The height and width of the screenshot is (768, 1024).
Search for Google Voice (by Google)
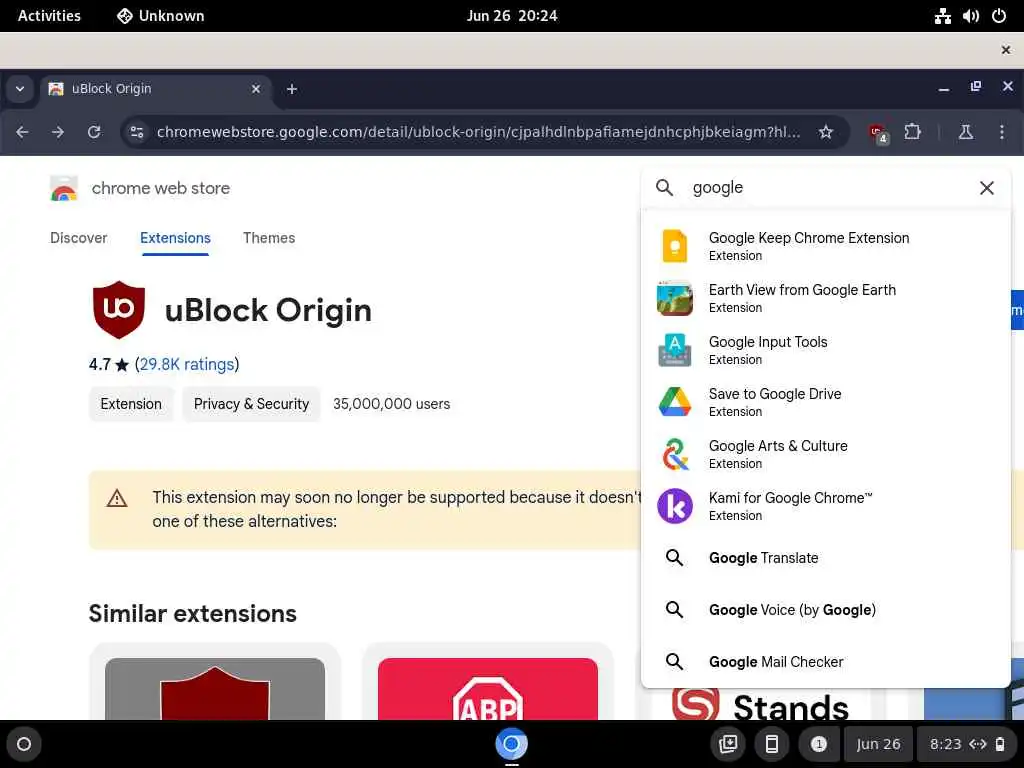826,610
